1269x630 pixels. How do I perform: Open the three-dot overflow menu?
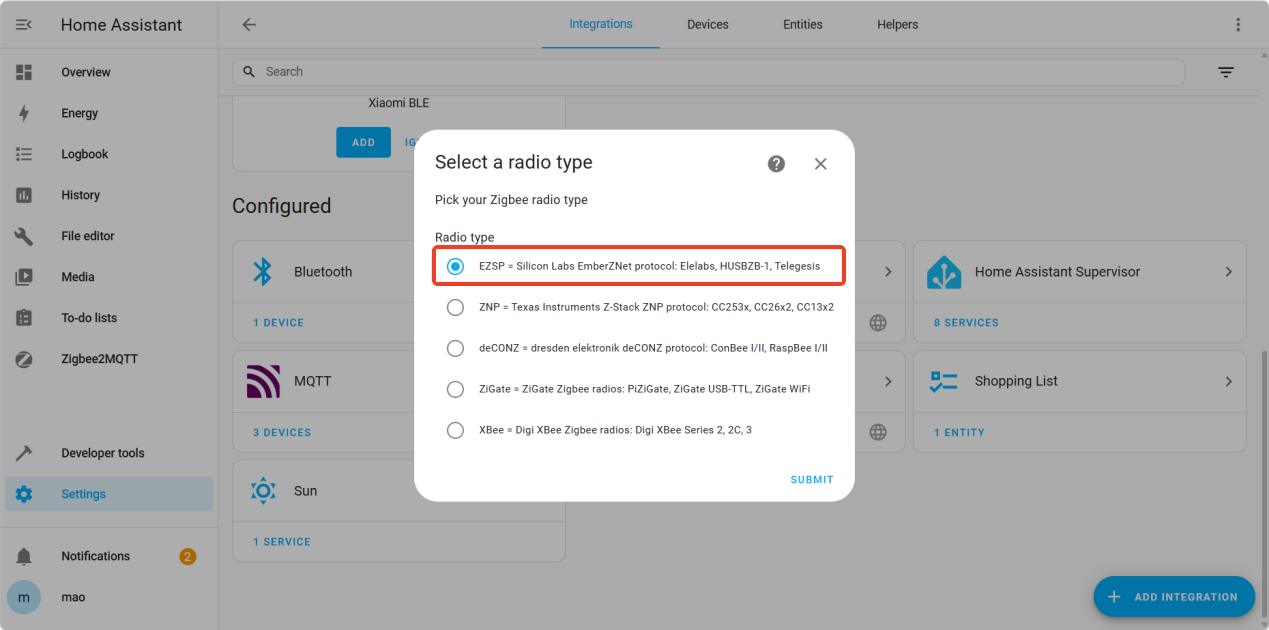point(1240,24)
